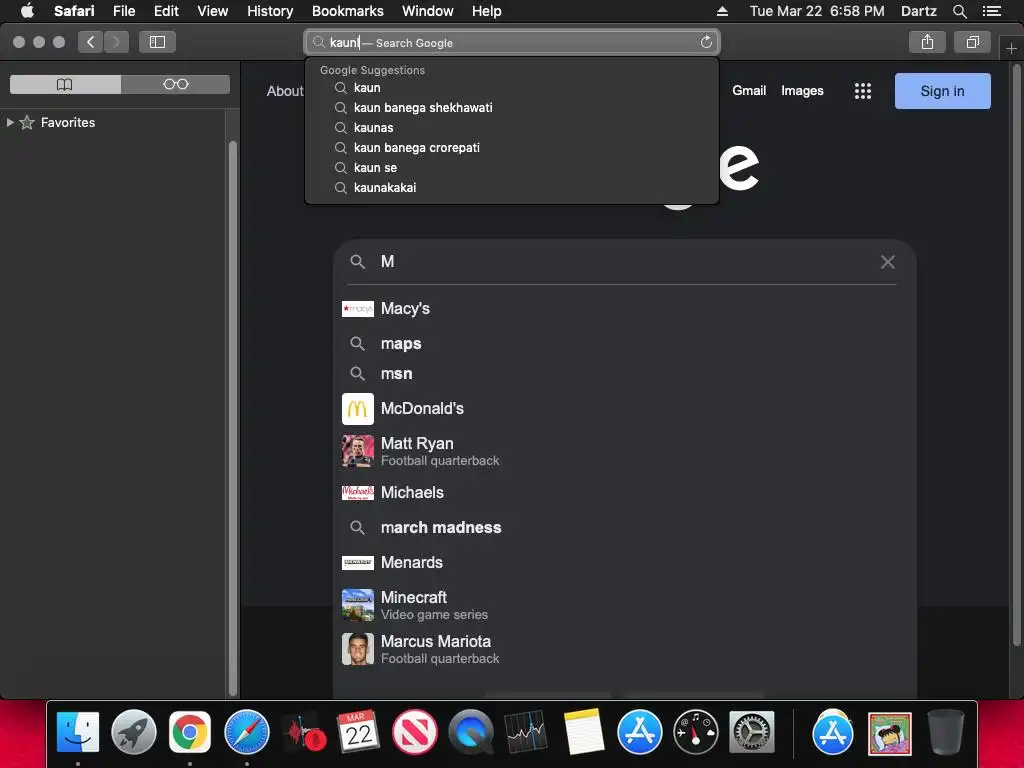Open Safari compass icon in Dock
The image size is (1024, 768).
[246, 732]
